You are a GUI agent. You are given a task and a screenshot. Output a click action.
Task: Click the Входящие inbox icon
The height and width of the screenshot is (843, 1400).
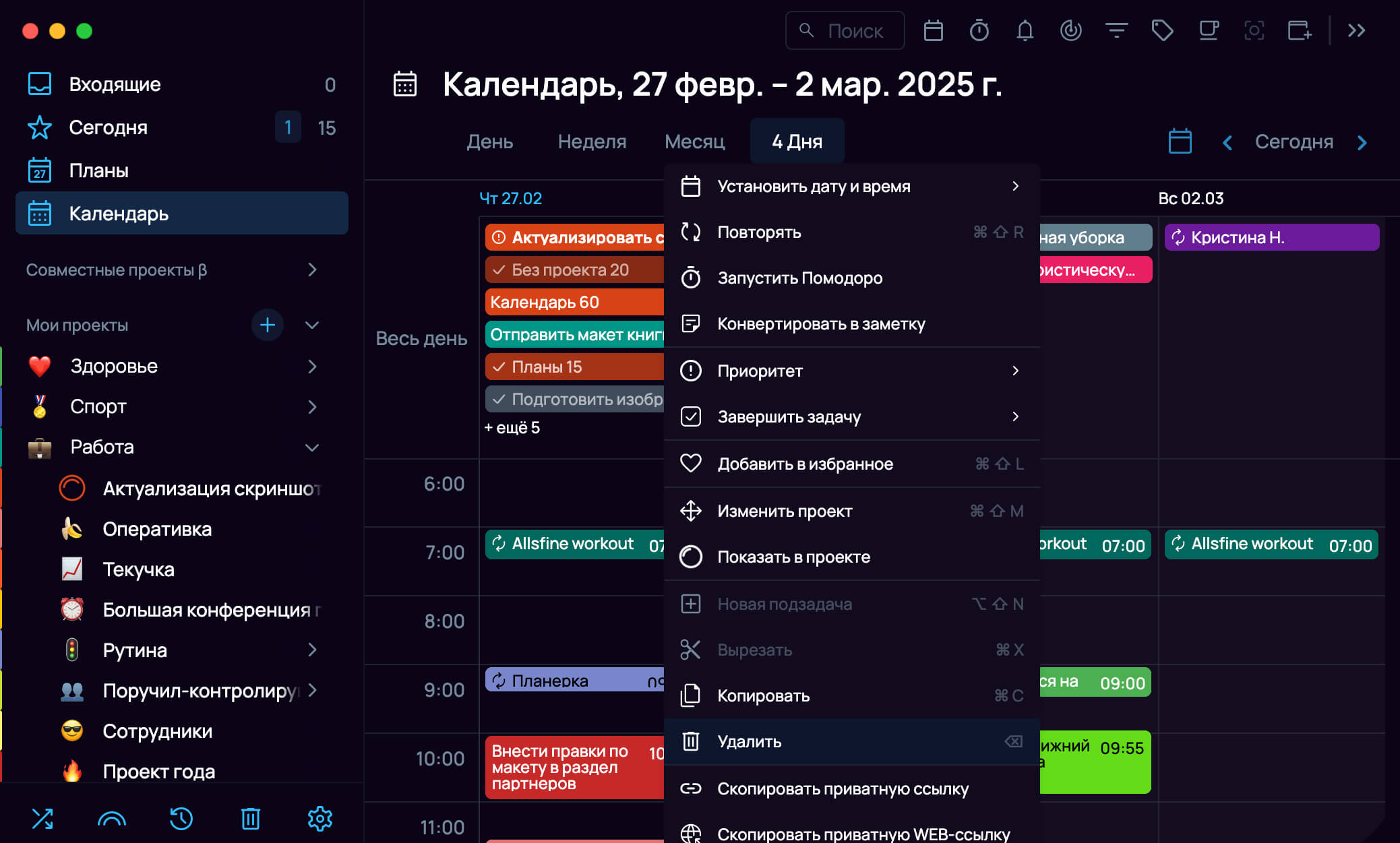(40, 84)
